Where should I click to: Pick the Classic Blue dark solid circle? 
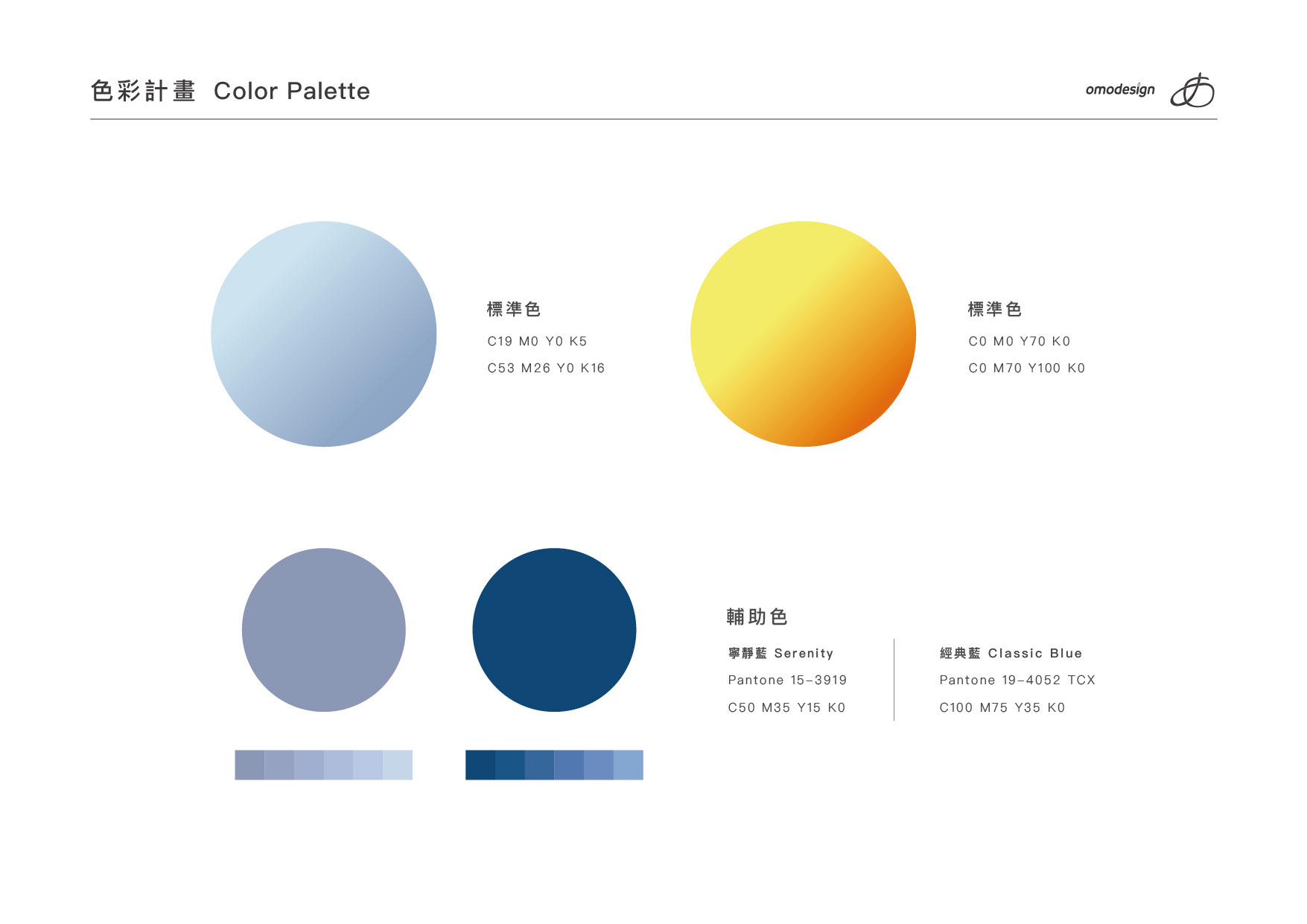point(554,630)
